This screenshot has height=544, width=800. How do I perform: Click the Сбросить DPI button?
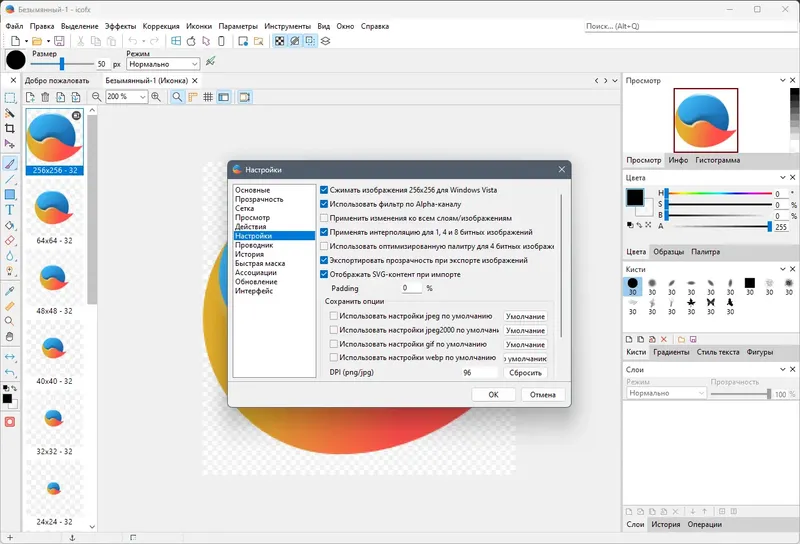tap(525, 372)
